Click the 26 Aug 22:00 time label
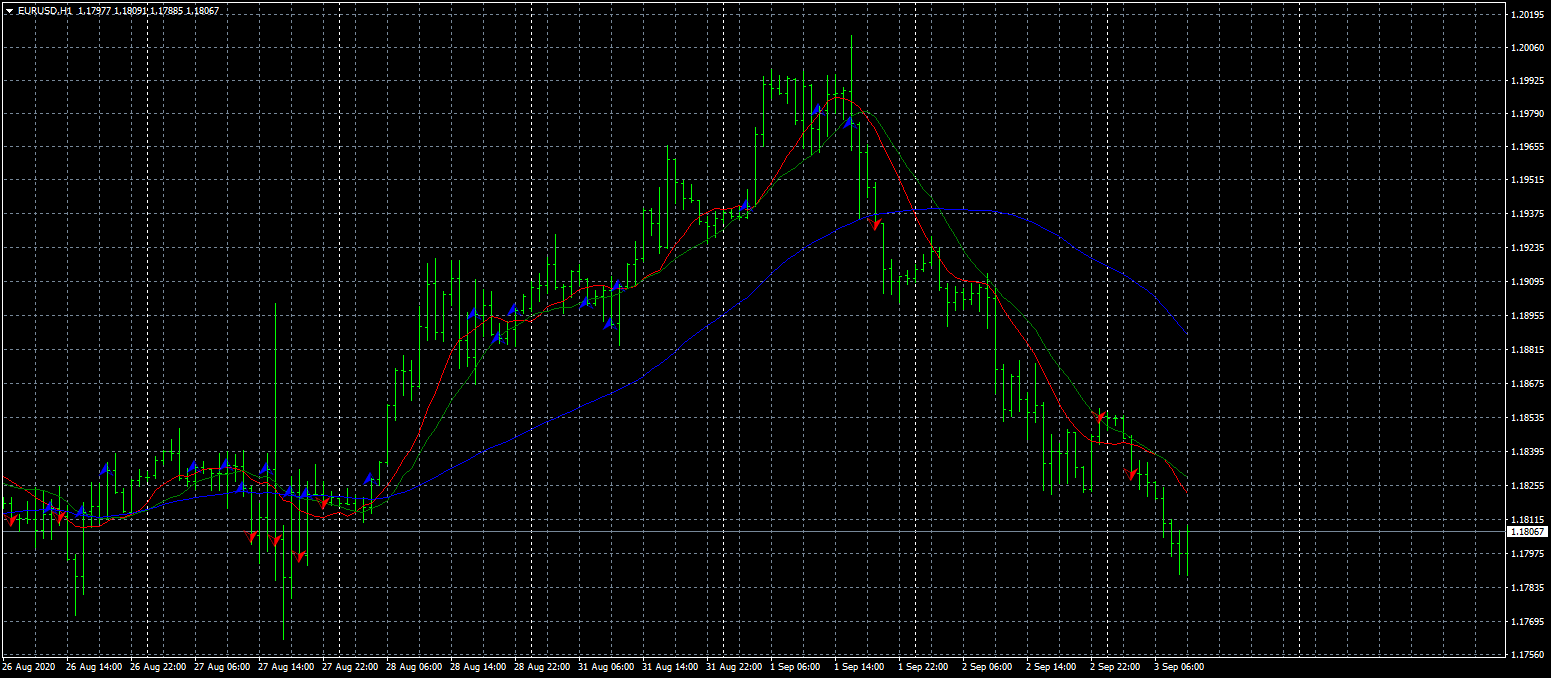The height and width of the screenshot is (678, 1551). [158, 667]
